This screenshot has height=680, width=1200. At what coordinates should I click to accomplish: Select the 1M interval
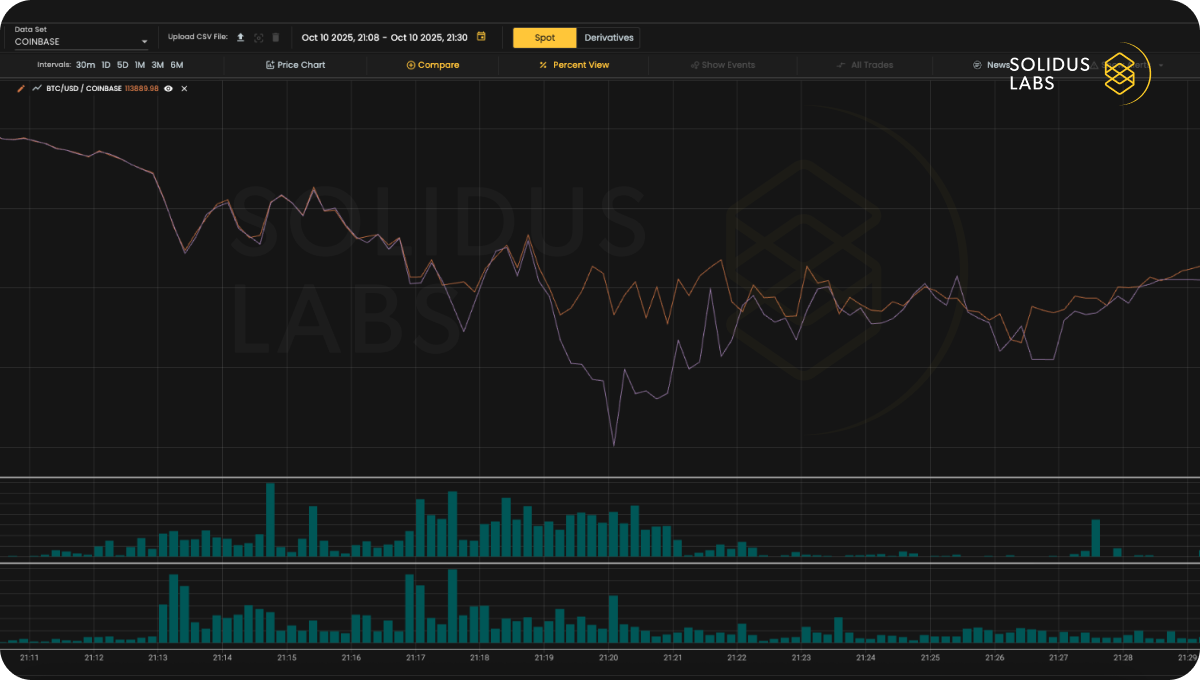pos(140,65)
